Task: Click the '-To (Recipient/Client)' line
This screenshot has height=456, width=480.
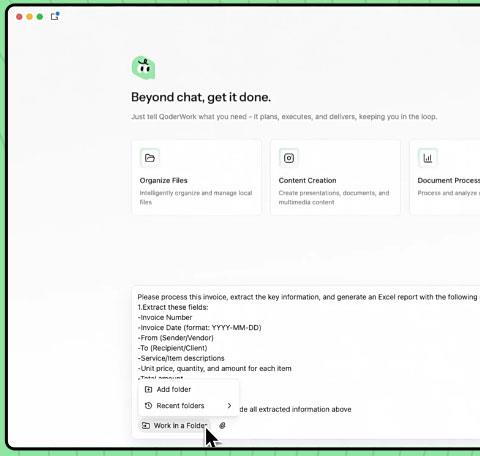Action: [172, 348]
